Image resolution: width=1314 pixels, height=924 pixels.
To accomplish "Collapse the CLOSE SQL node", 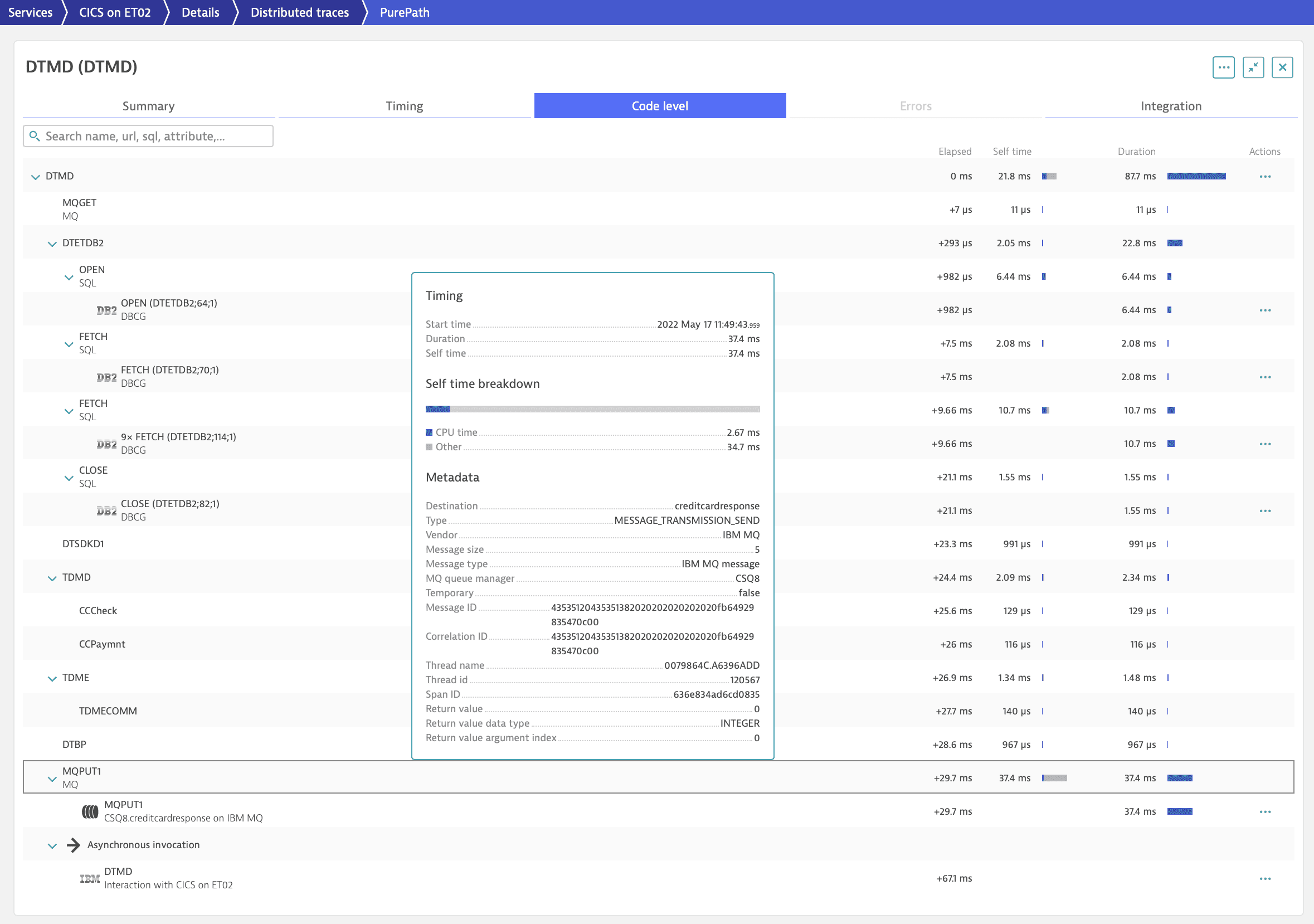I will [69, 478].
